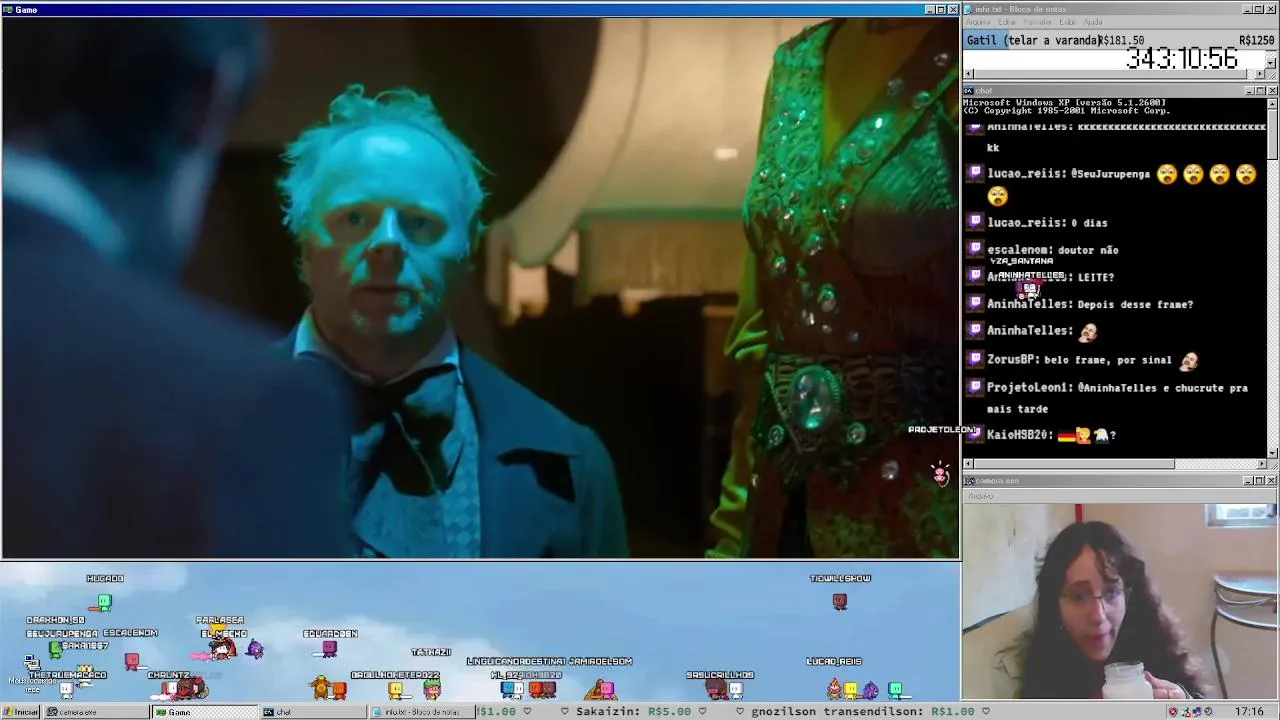1280x720 pixels.
Task: Click the TIOWILLSHOW pixel avatar
Action: click(x=840, y=601)
